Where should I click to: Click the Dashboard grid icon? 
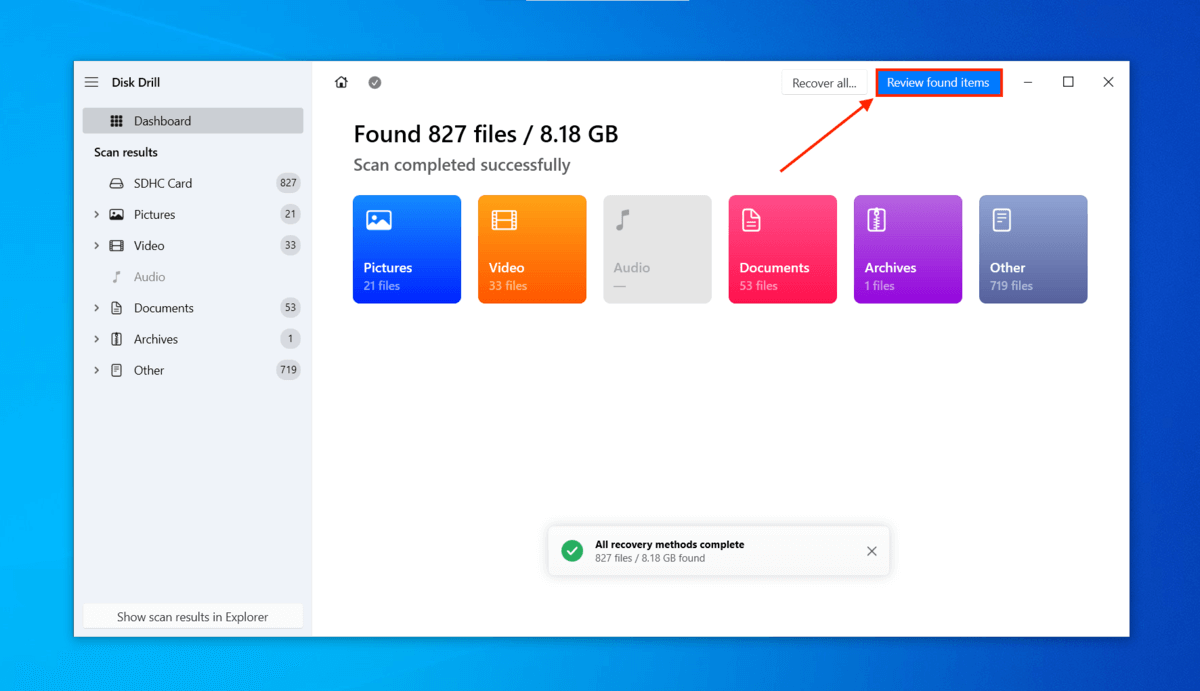pyautogui.click(x=117, y=121)
